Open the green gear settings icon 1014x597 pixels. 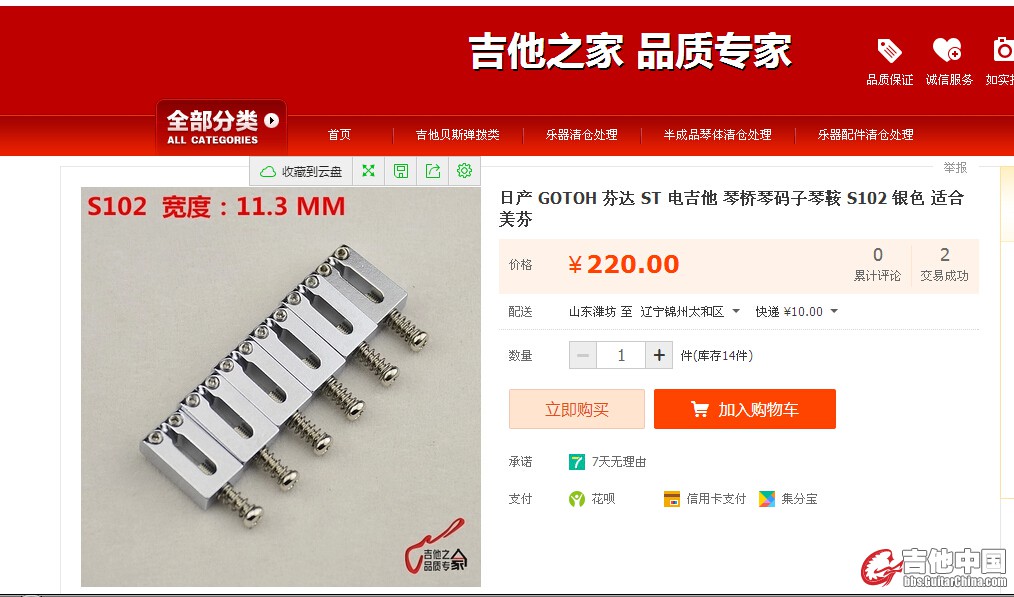click(x=464, y=171)
